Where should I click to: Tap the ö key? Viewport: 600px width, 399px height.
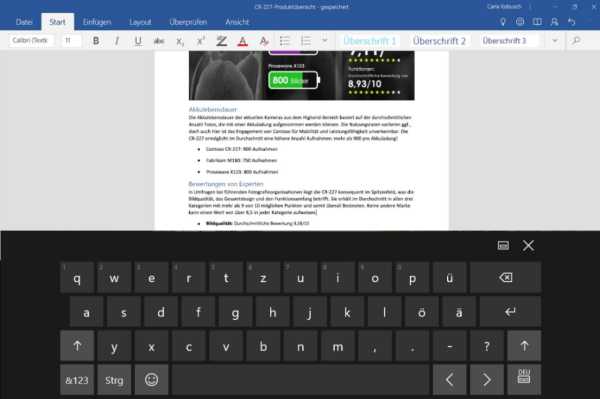[x=422, y=311]
